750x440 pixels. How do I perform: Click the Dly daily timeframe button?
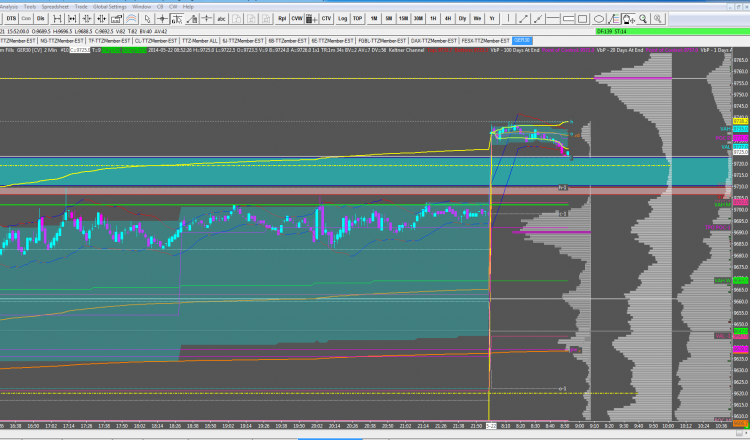click(x=462, y=19)
